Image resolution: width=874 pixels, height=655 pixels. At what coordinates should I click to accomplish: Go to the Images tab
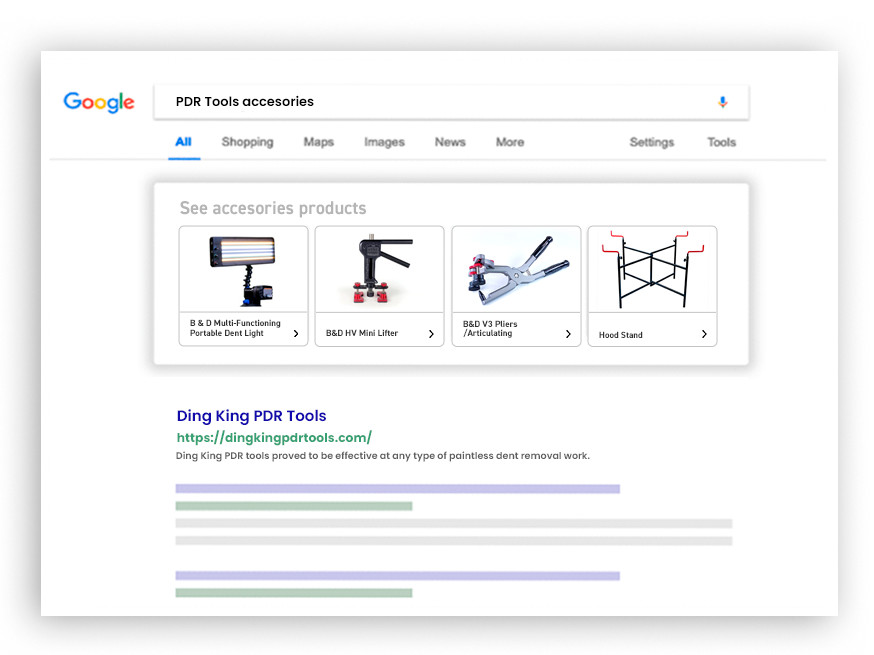tap(384, 142)
